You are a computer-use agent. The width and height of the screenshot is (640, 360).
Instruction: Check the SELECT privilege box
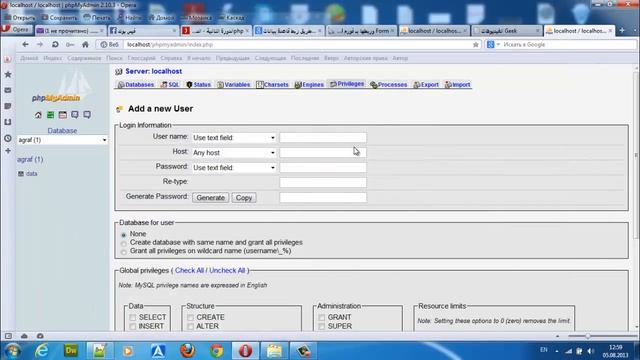(x=133, y=318)
